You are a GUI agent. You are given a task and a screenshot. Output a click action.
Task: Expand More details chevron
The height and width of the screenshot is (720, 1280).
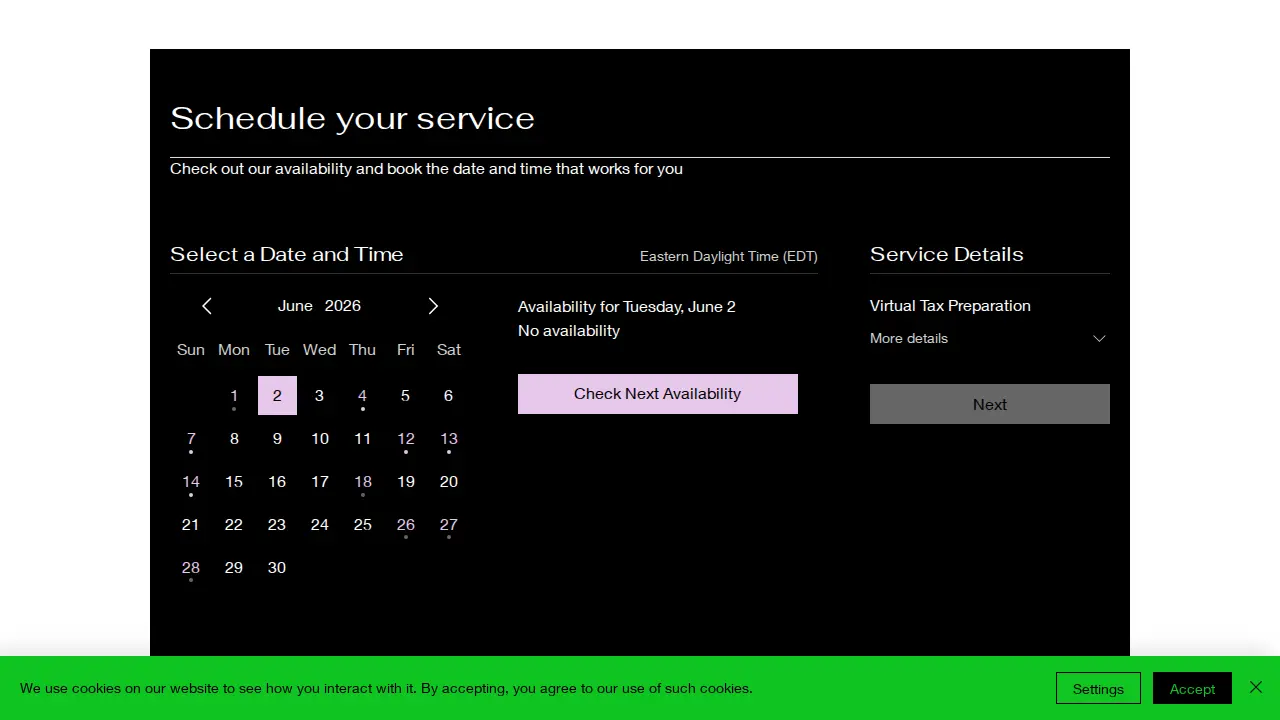pos(1099,338)
